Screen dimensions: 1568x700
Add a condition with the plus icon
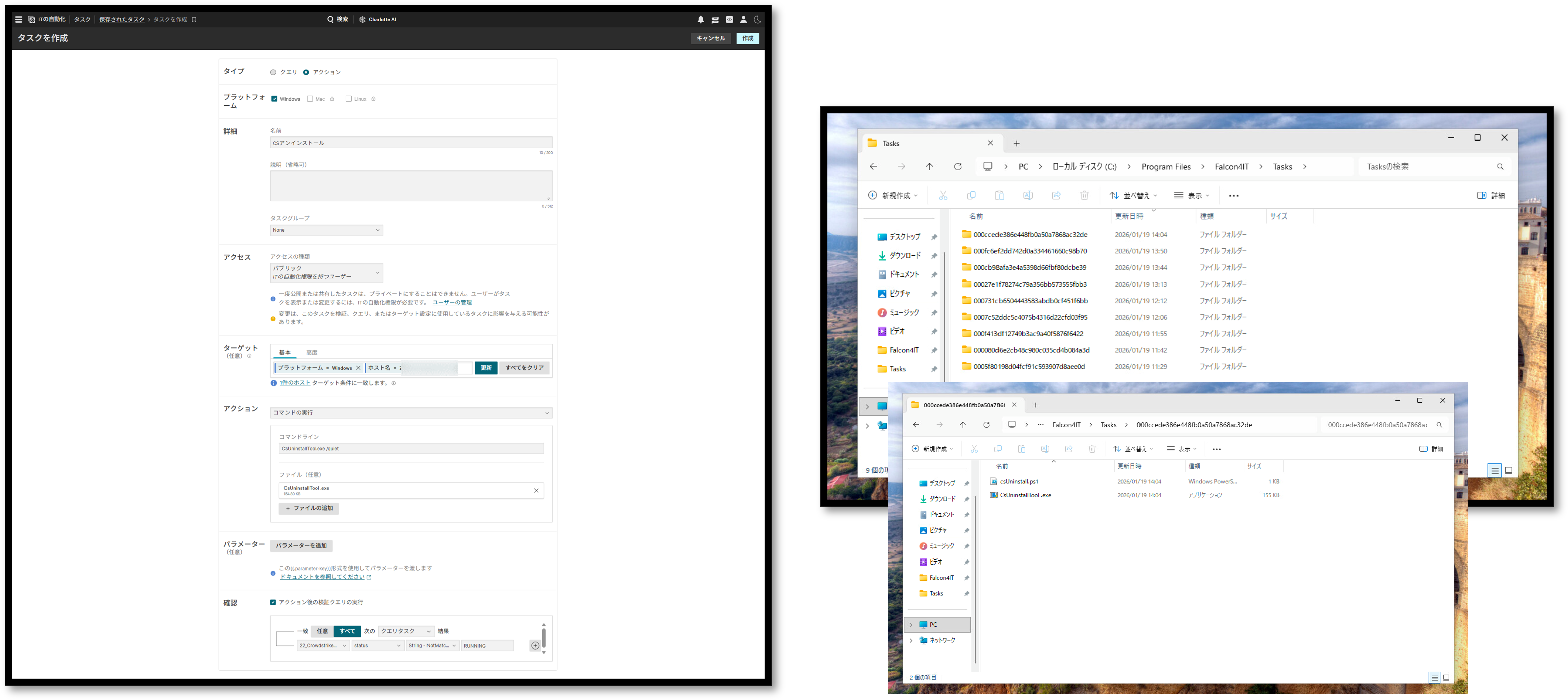(535, 646)
